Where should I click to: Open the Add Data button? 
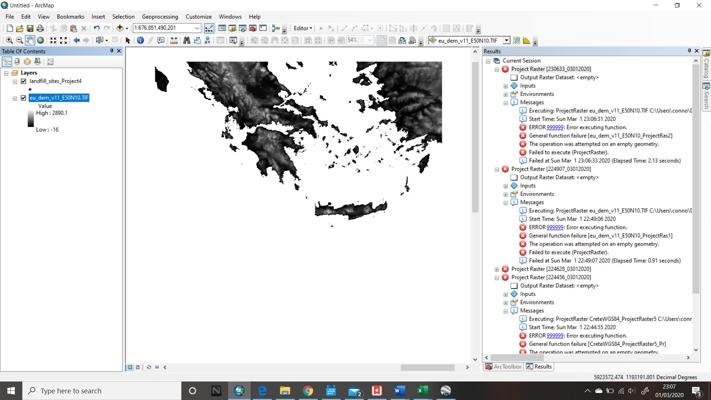click(x=120, y=28)
